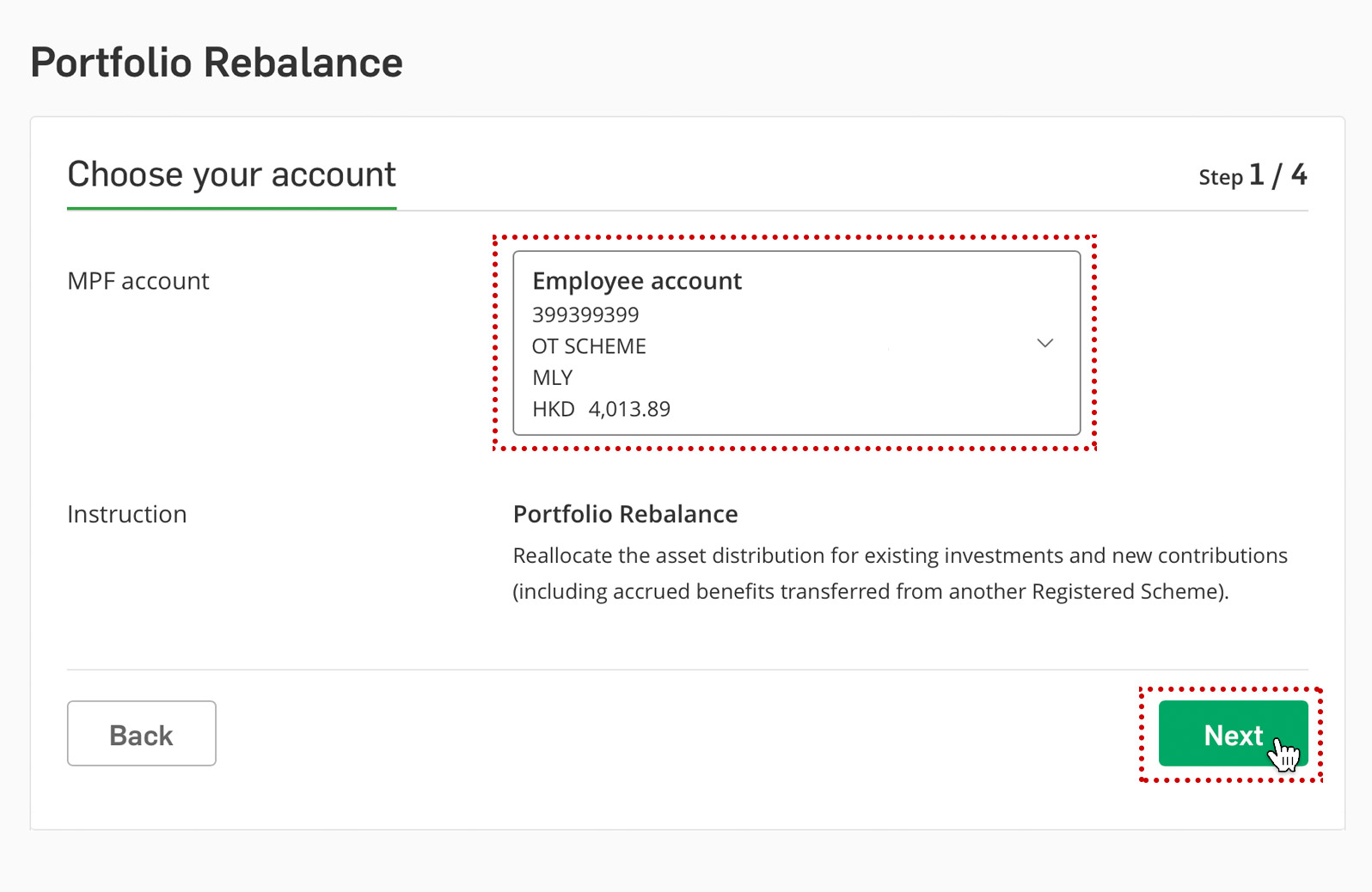Click the Reallocate the asset distribution description
Image resolution: width=1372 pixels, height=892 pixels.
pyautogui.click(x=900, y=556)
